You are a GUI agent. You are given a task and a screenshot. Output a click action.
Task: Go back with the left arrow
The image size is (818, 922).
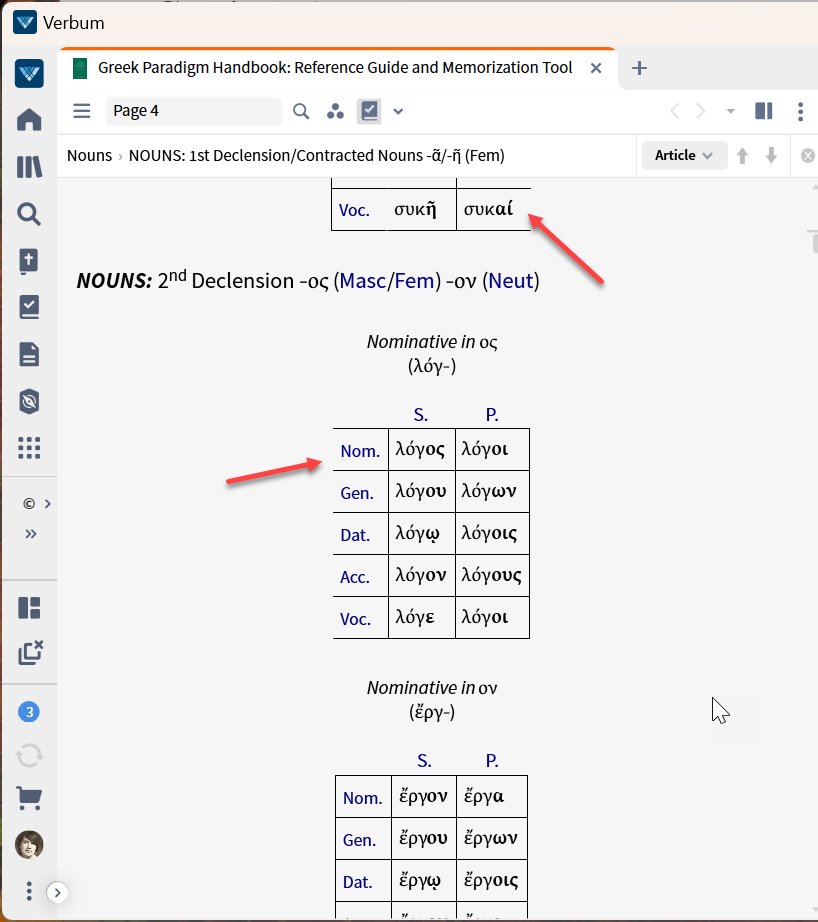(x=675, y=111)
